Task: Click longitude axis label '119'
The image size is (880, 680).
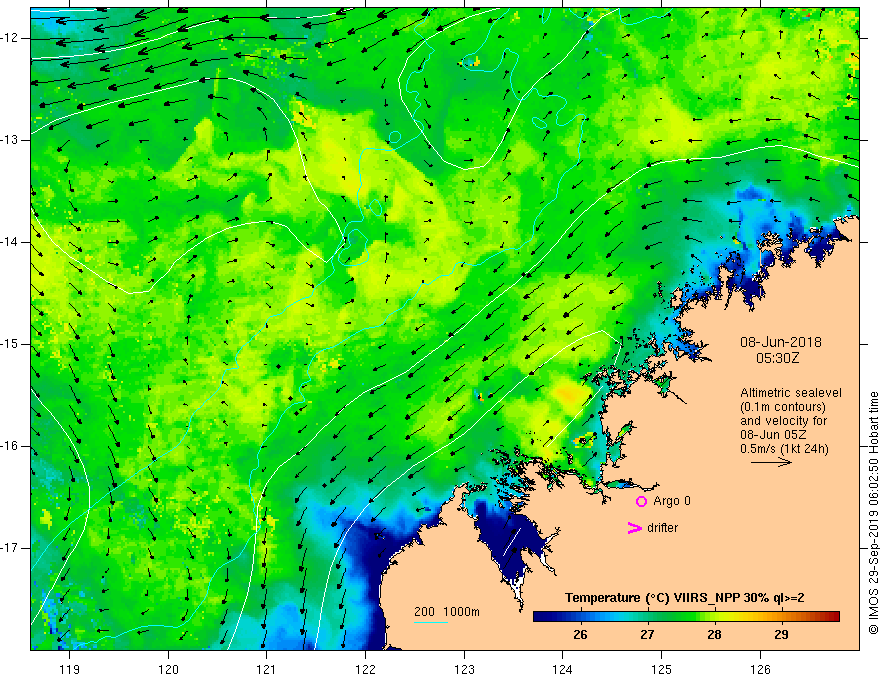Action: point(70,669)
